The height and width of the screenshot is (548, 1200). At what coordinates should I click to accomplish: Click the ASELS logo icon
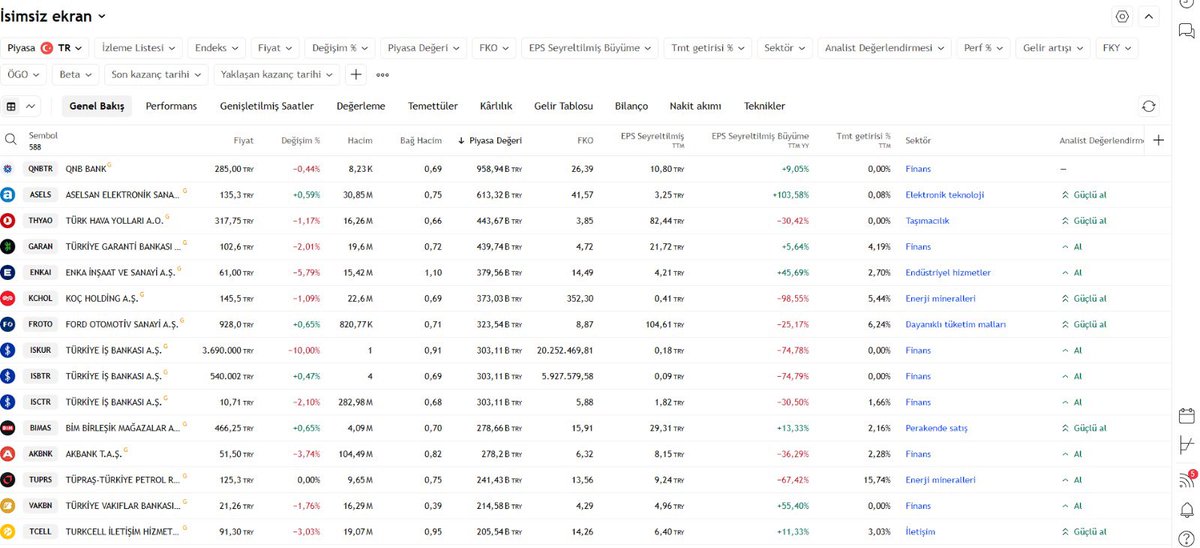tap(8, 195)
